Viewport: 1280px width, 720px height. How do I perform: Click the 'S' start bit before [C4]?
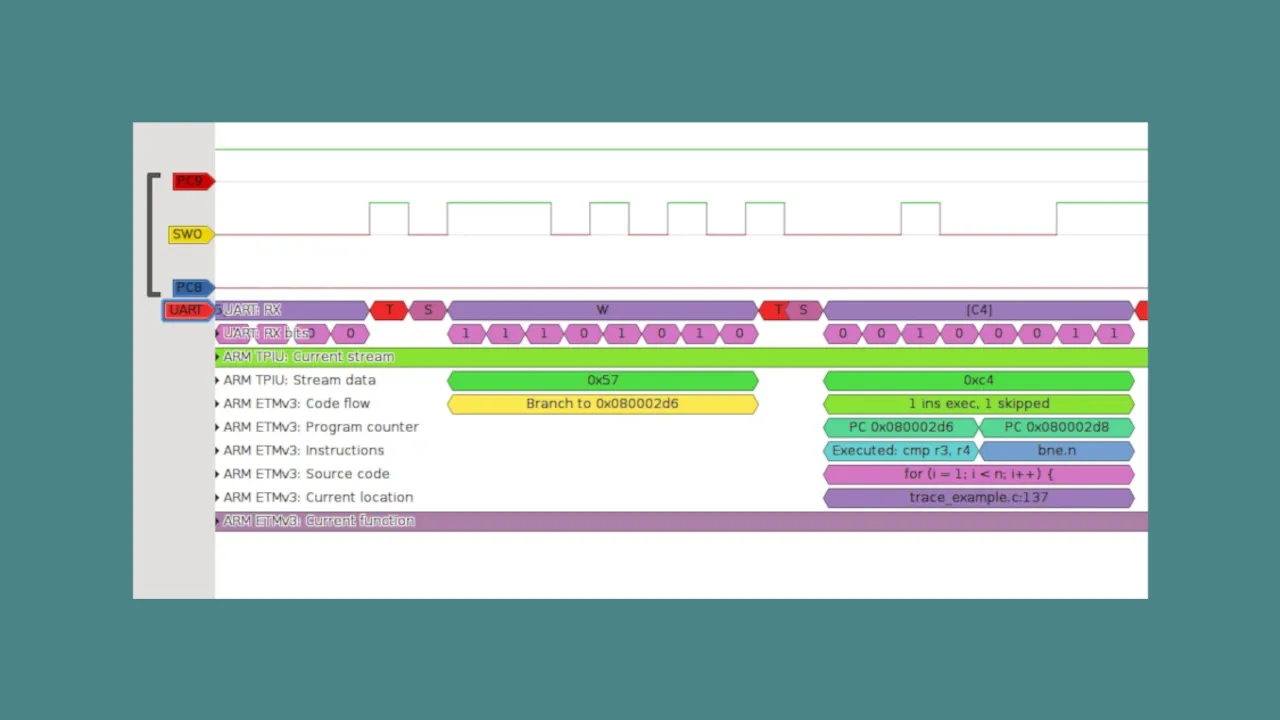point(804,310)
